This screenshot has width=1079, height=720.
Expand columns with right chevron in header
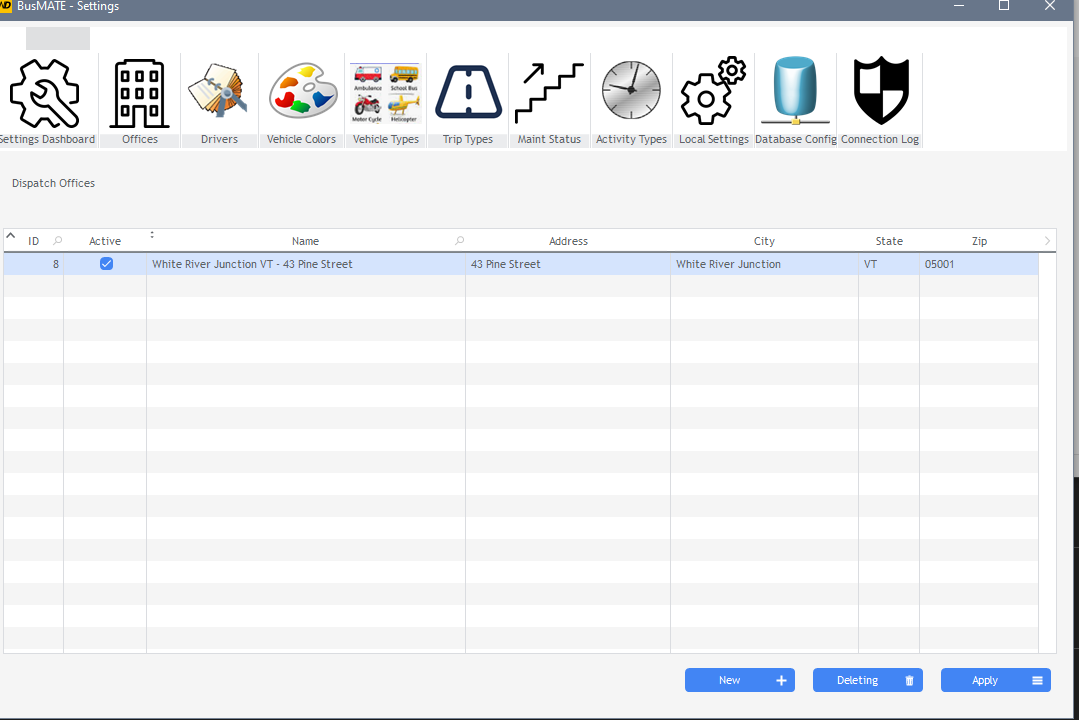pyautogui.click(x=1047, y=241)
